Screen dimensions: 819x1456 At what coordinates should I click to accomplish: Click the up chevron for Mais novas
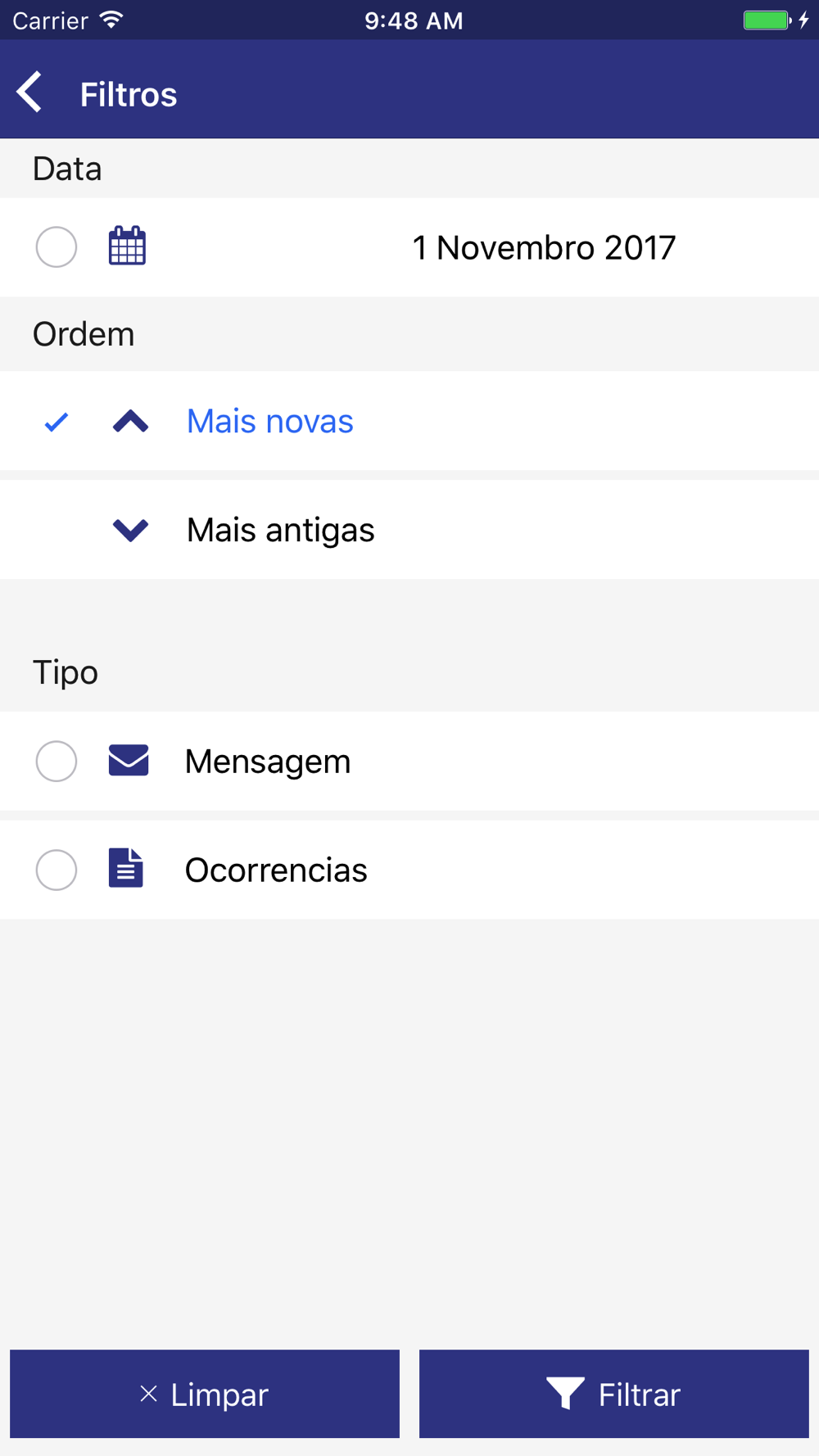pos(130,422)
